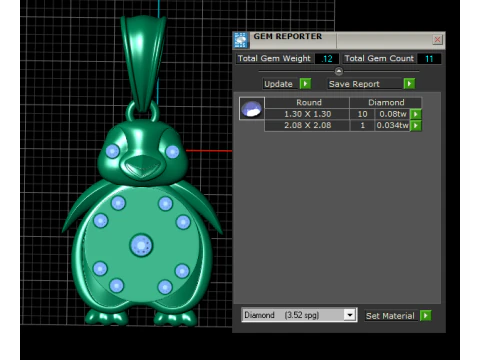The width and height of the screenshot is (480, 360).
Task: Select the pendant bail at top
Action: click(x=143, y=62)
